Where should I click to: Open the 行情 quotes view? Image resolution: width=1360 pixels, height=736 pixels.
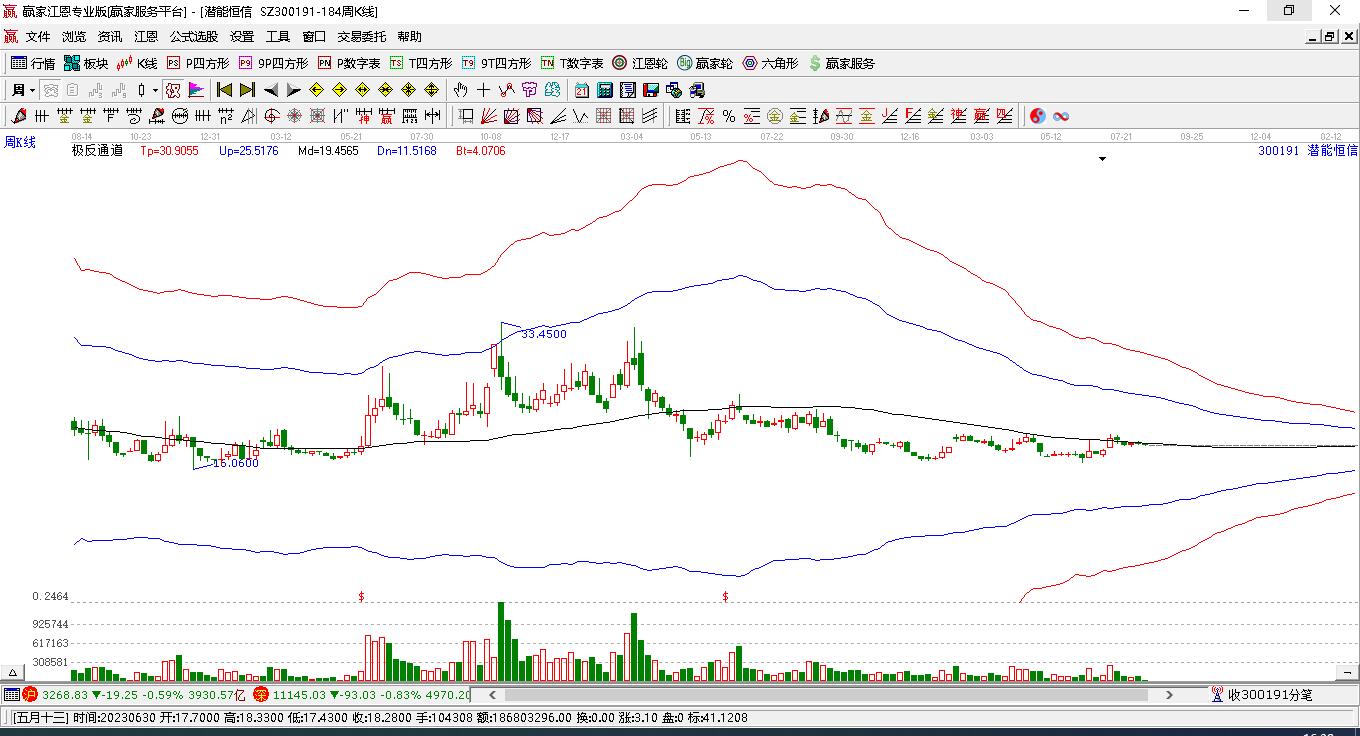point(33,63)
